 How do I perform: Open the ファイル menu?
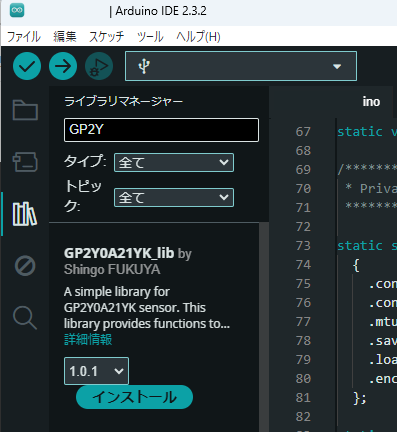pos(24,36)
